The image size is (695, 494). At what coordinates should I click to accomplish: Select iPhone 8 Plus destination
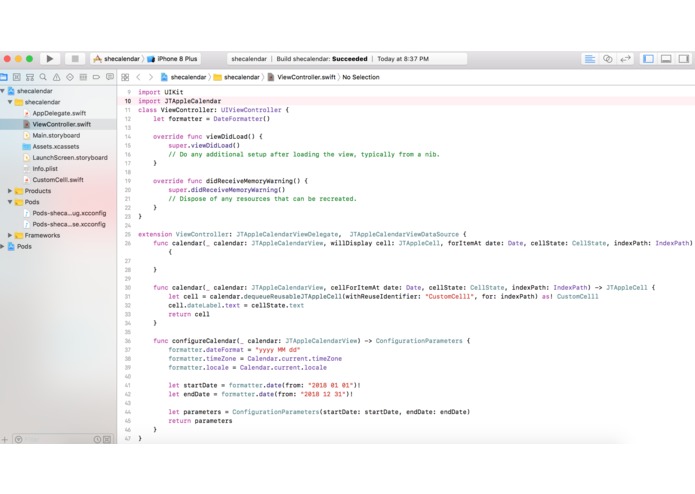coord(173,58)
